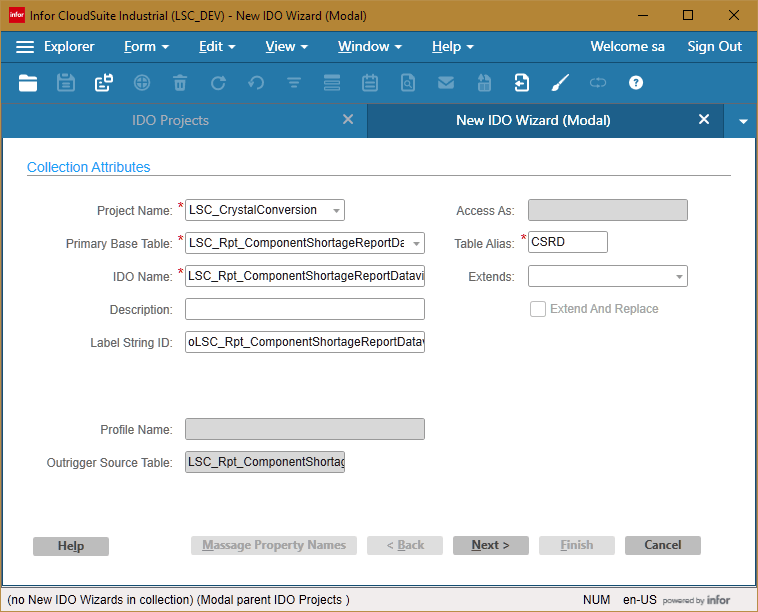Maximize the Infor CloudSuite window

coord(688,15)
